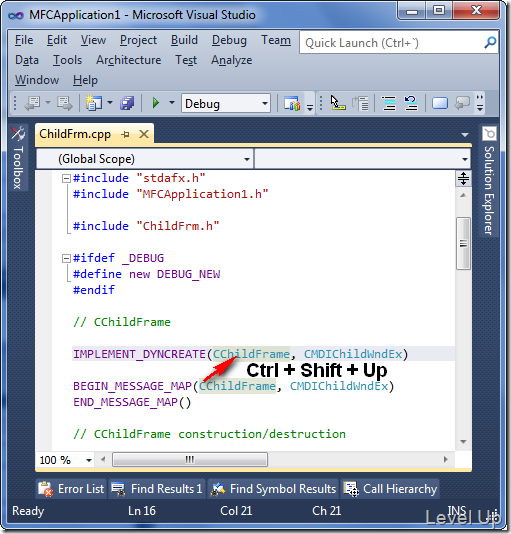Screen dimensions: 511x534
Task: Click the Visual Studio infinity logo icon
Action: point(16,16)
